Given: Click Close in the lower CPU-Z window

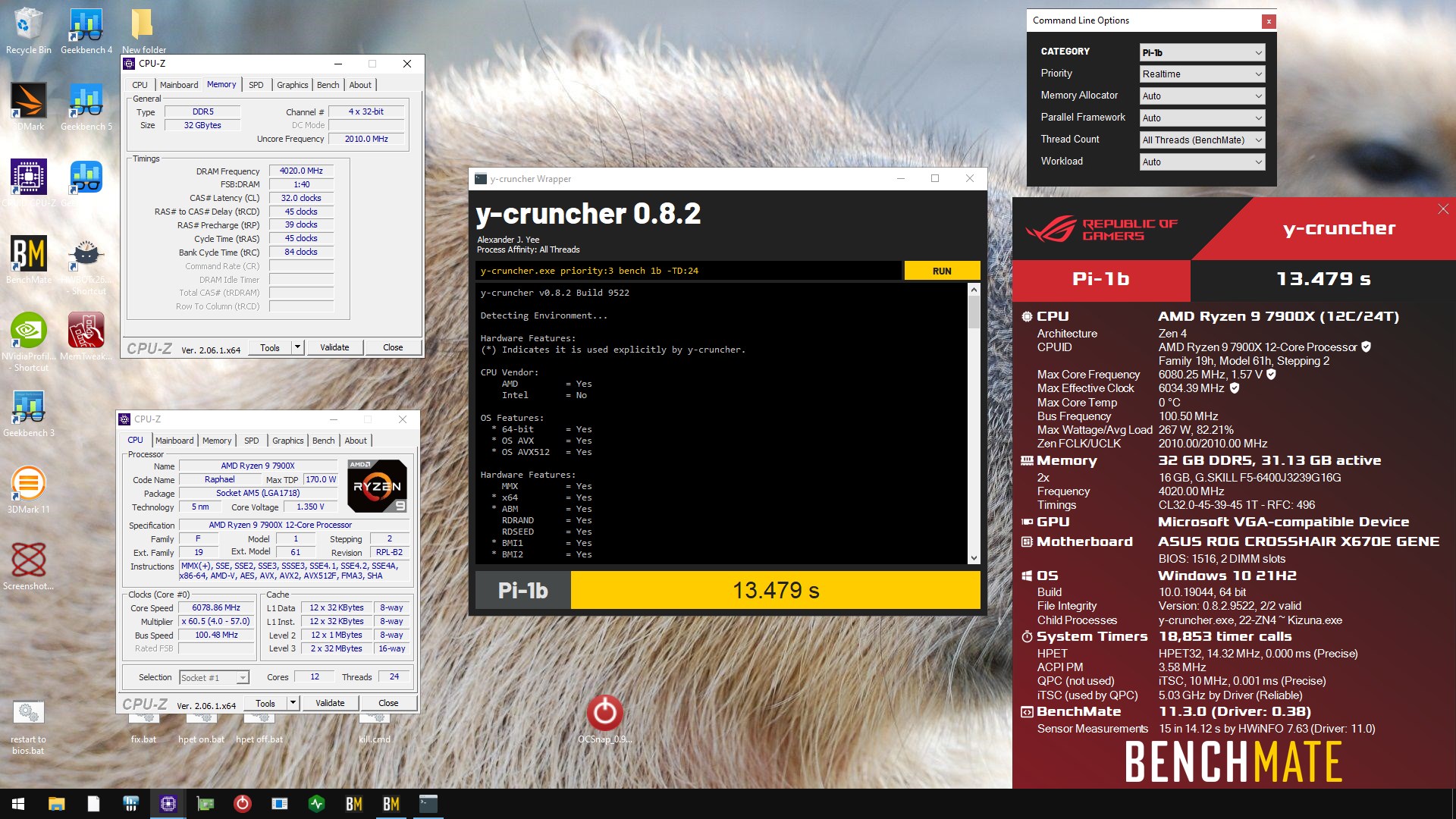Looking at the screenshot, I should [x=388, y=703].
